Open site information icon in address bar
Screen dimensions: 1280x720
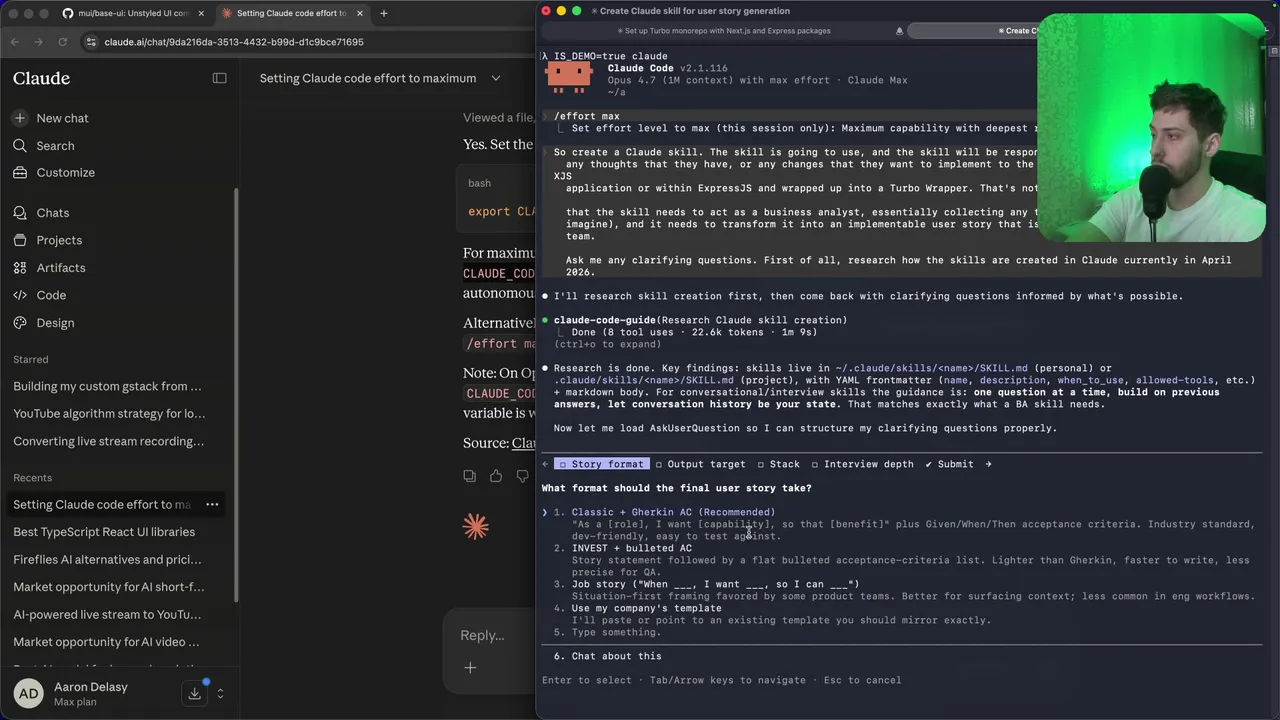[91, 42]
